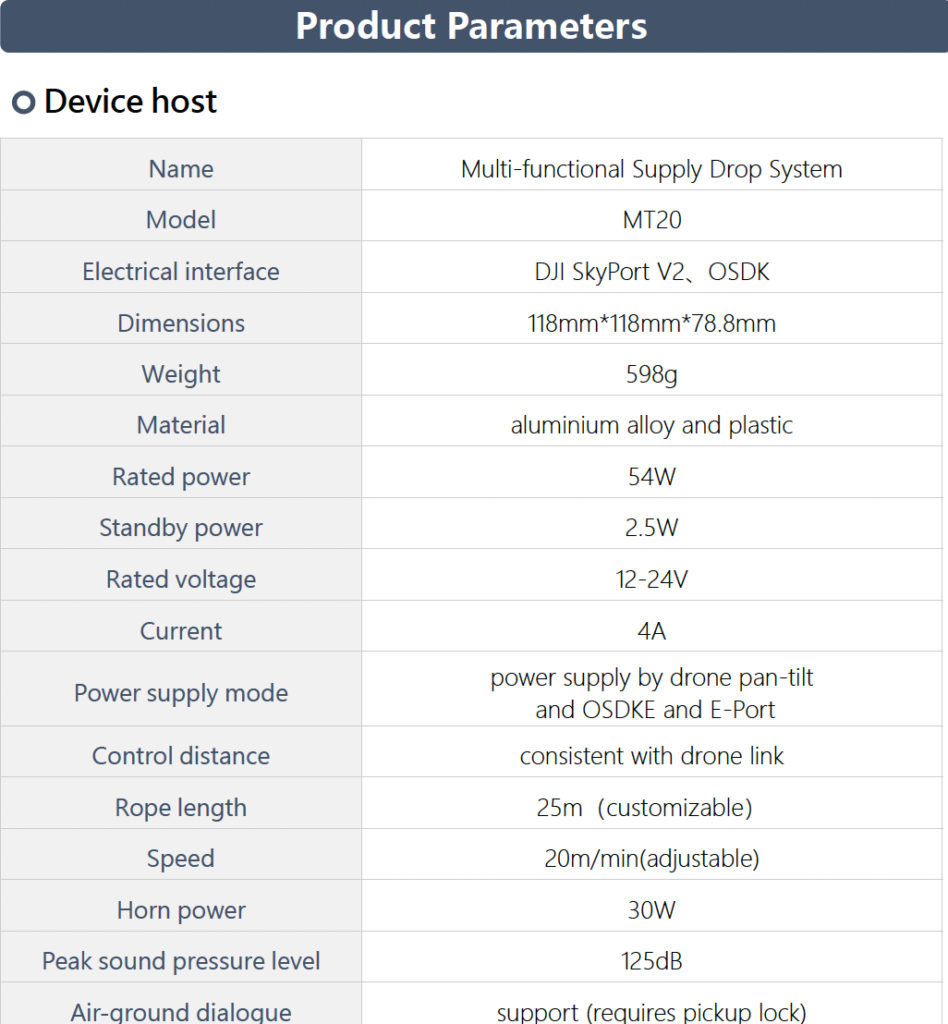This screenshot has height=1024, width=948.
Task: Click the 598g weight value
Action: pyautogui.click(x=651, y=374)
